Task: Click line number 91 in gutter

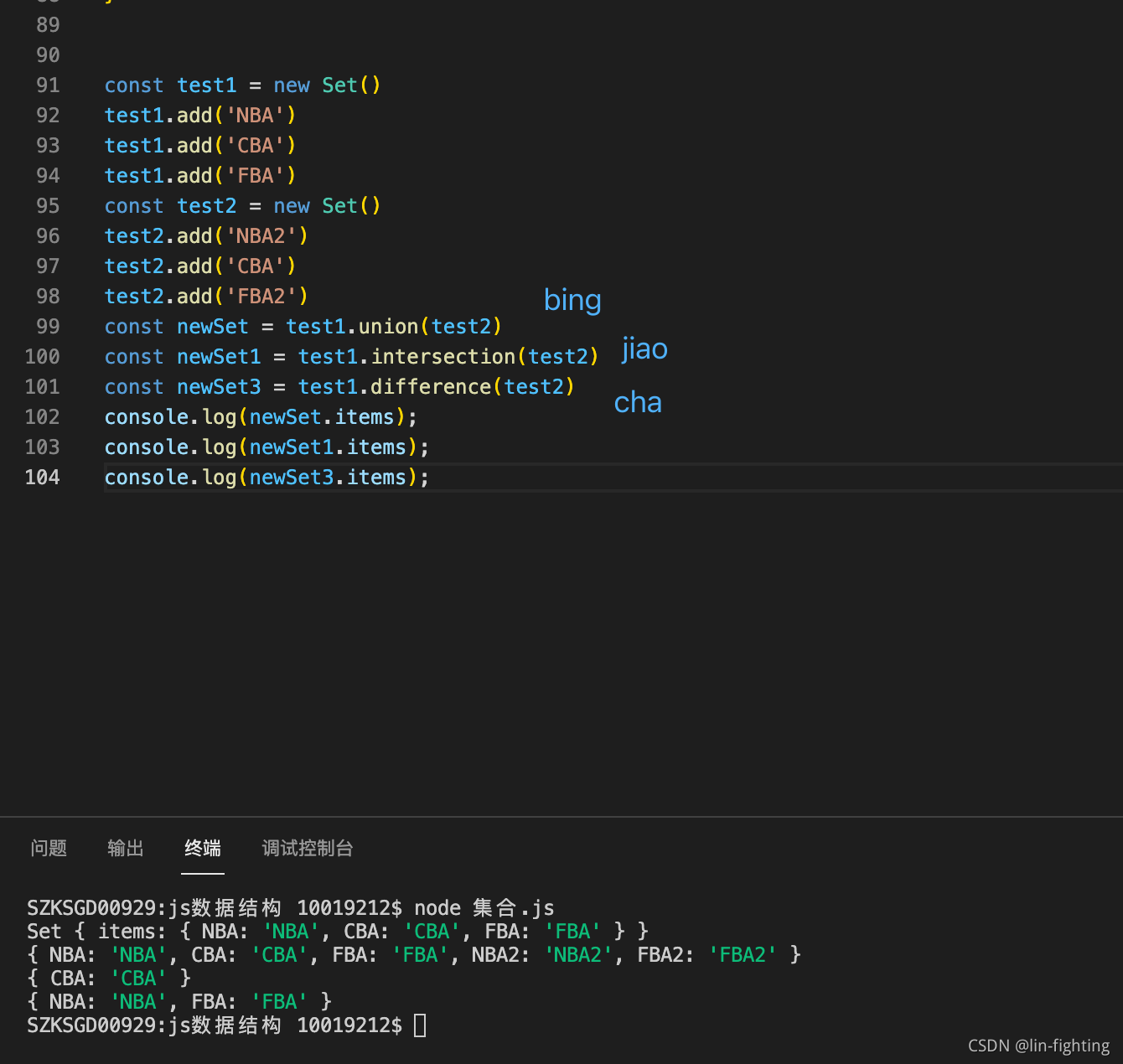Action: click(x=48, y=85)
